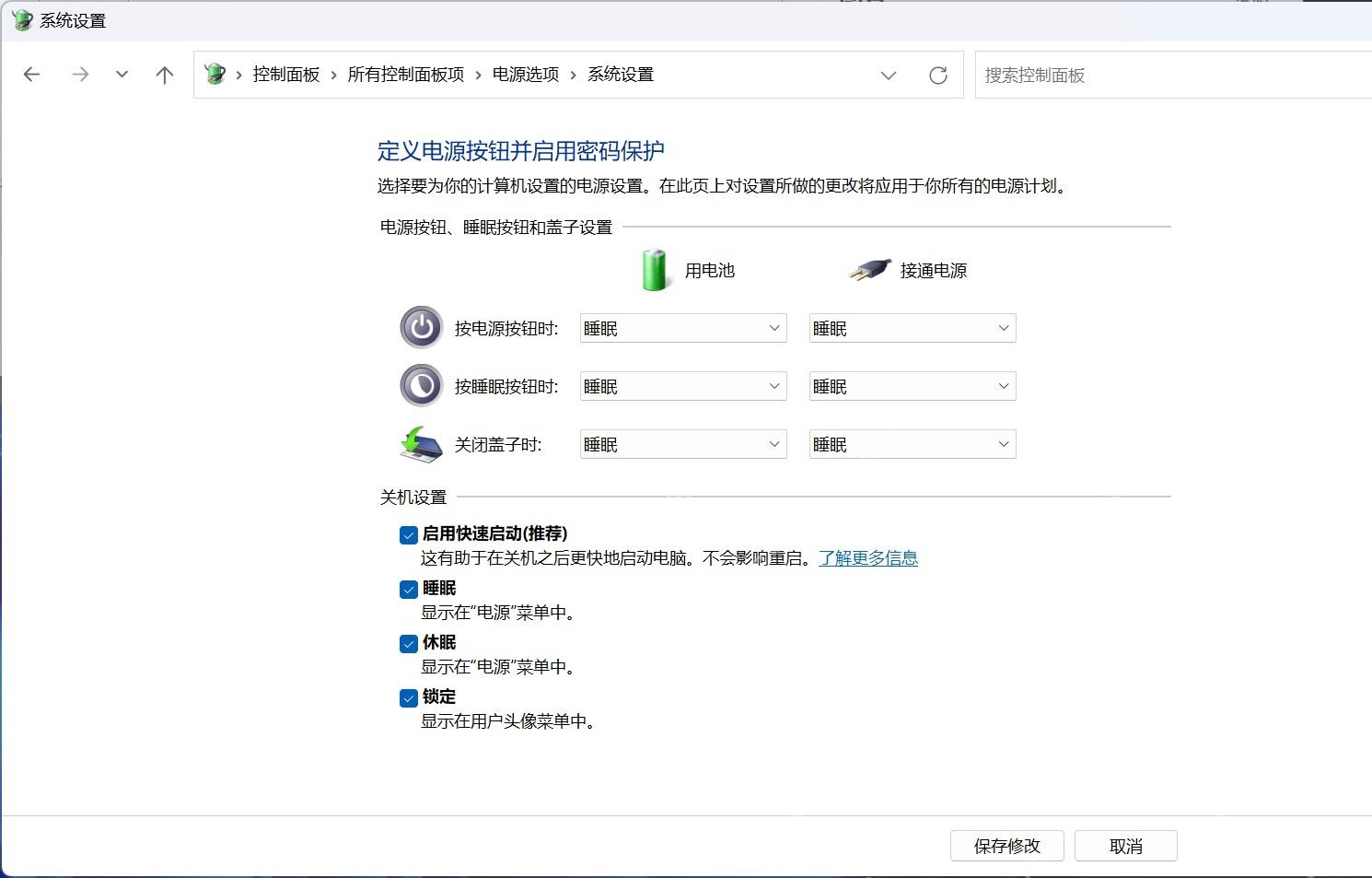Uncheck the 休眠 power menu checkbox
The width and height of the screenshot is (1372, 878).
409,643
